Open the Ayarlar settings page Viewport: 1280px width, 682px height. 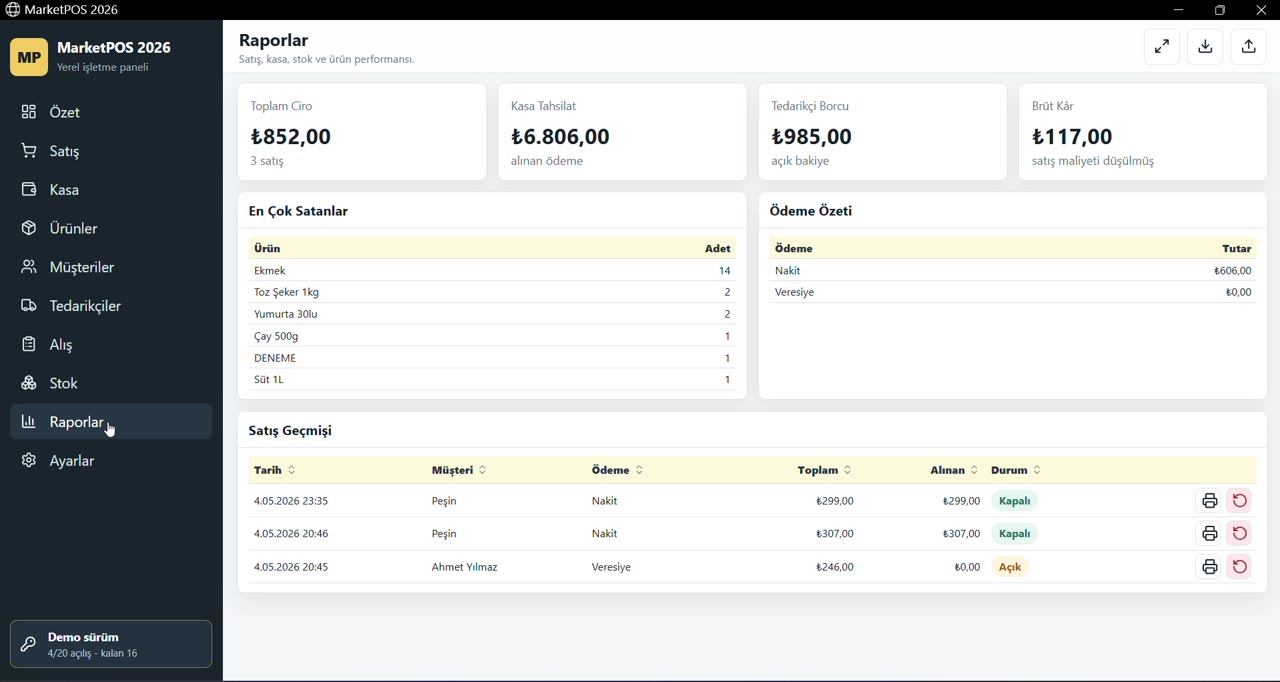point(111,461)
